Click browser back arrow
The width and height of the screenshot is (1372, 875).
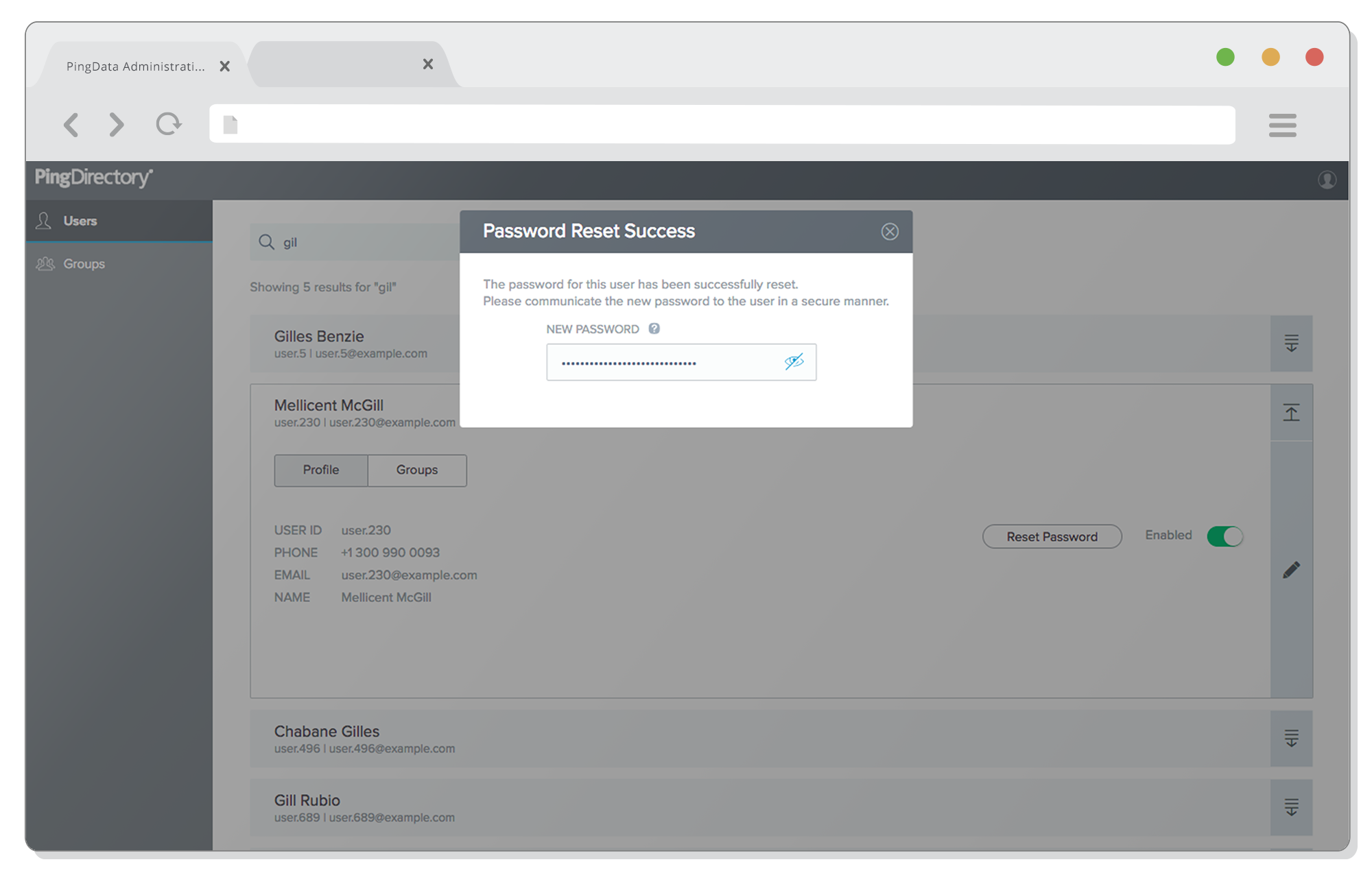pos(71,125)
